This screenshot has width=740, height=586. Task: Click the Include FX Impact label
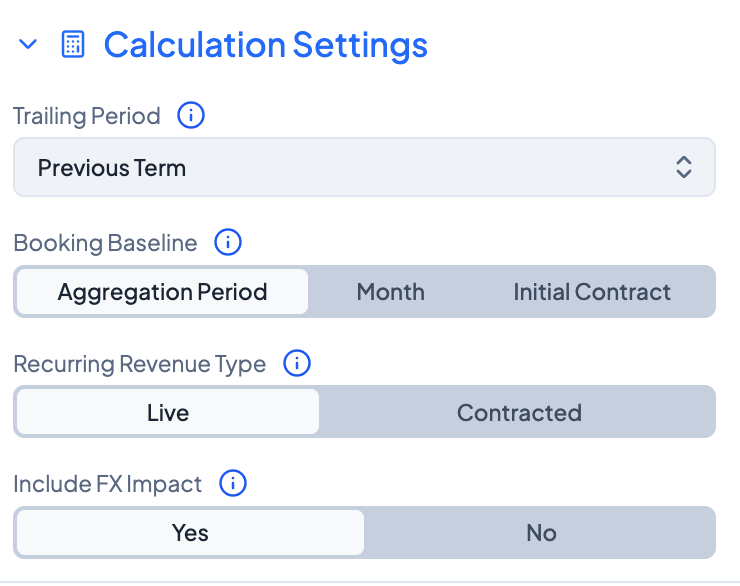pos(108,484)
